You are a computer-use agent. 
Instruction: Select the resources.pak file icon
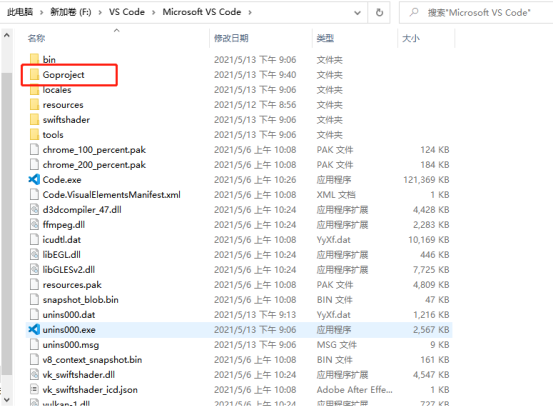click(34, 285)
